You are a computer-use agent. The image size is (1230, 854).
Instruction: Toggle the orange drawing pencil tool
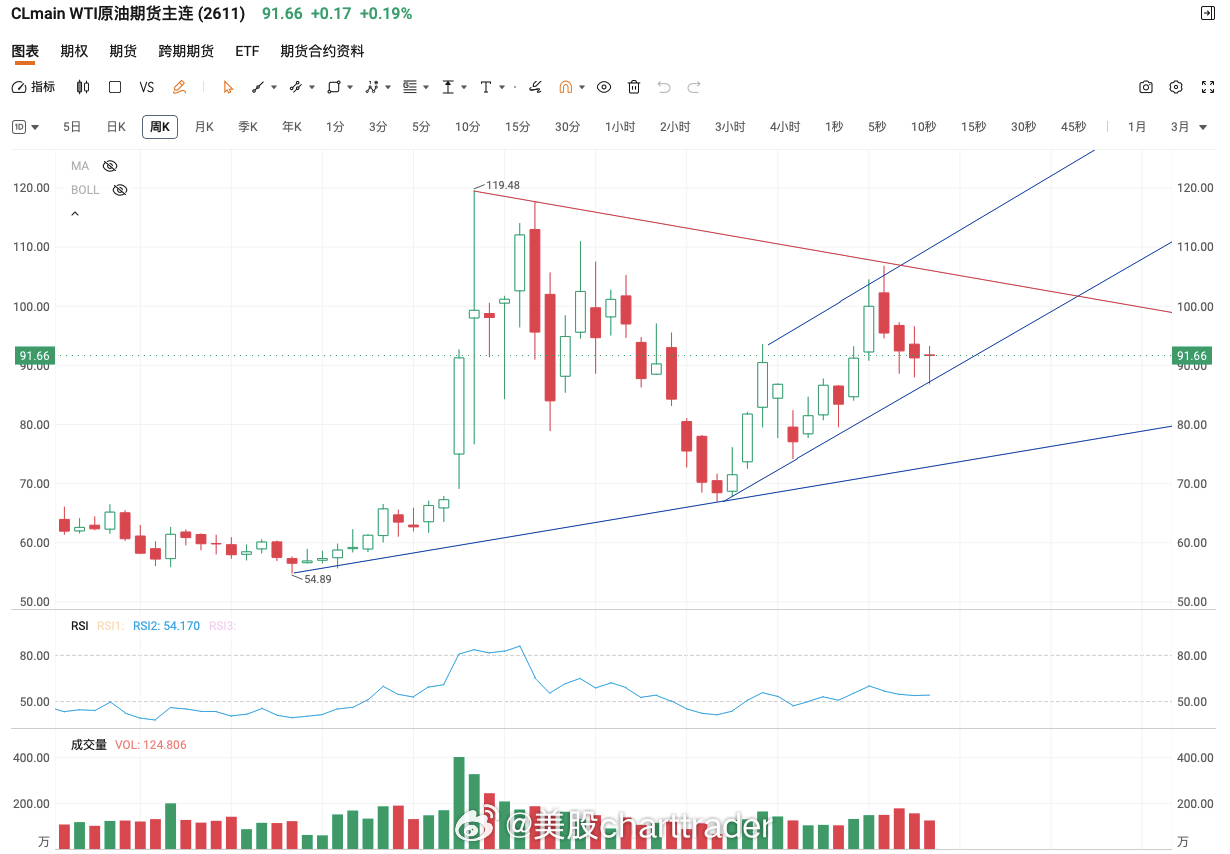(x=179, y=87)
